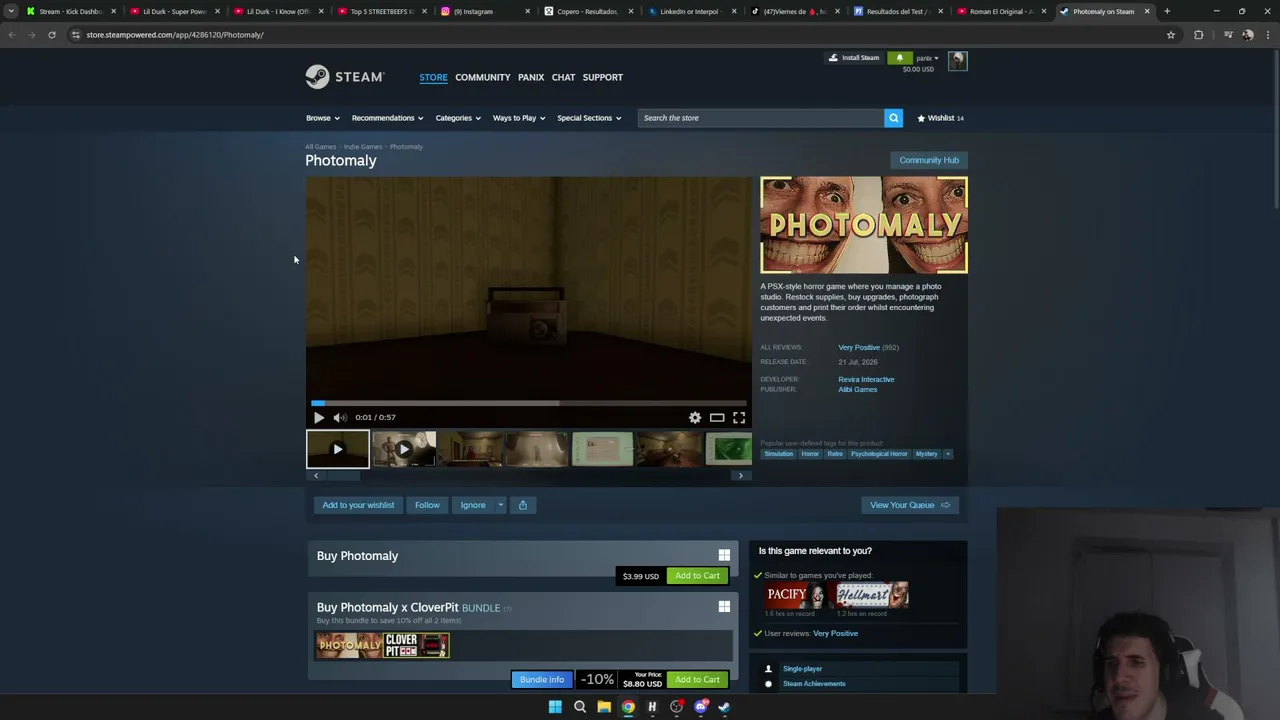The image size is (1280, 720).
Task: Open a new browser tab
Action: [x=1167, y=11]
